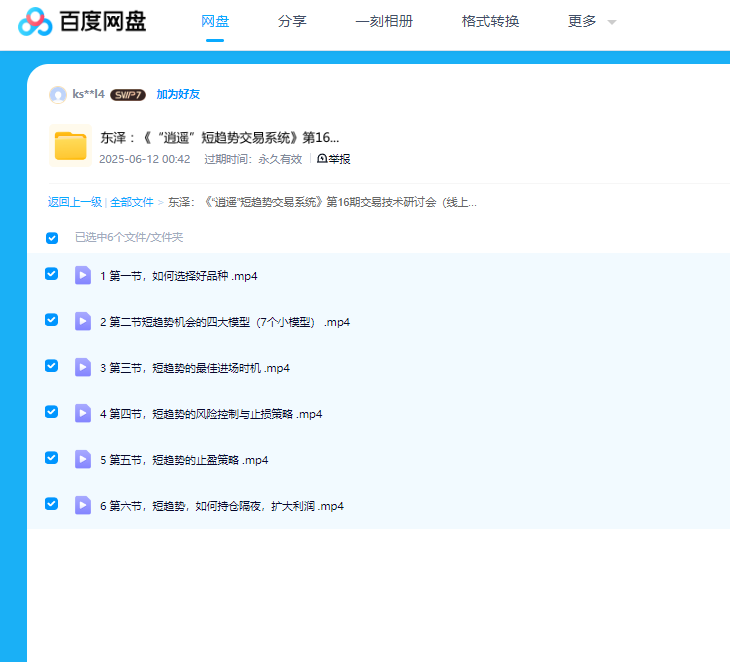
Task: Click 加为好友 to add friend
Action: [x=178, y=95]
